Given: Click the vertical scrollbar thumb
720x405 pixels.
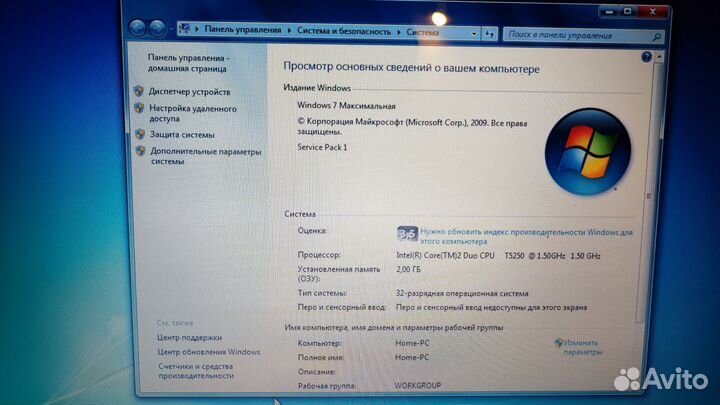Looking at the screenshot, I should click(649, 195).
